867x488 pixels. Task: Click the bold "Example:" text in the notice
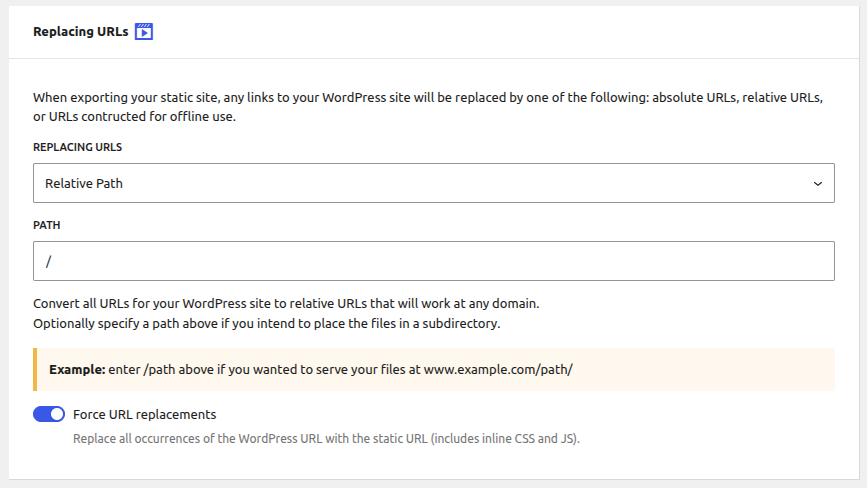tap(77, 369)
